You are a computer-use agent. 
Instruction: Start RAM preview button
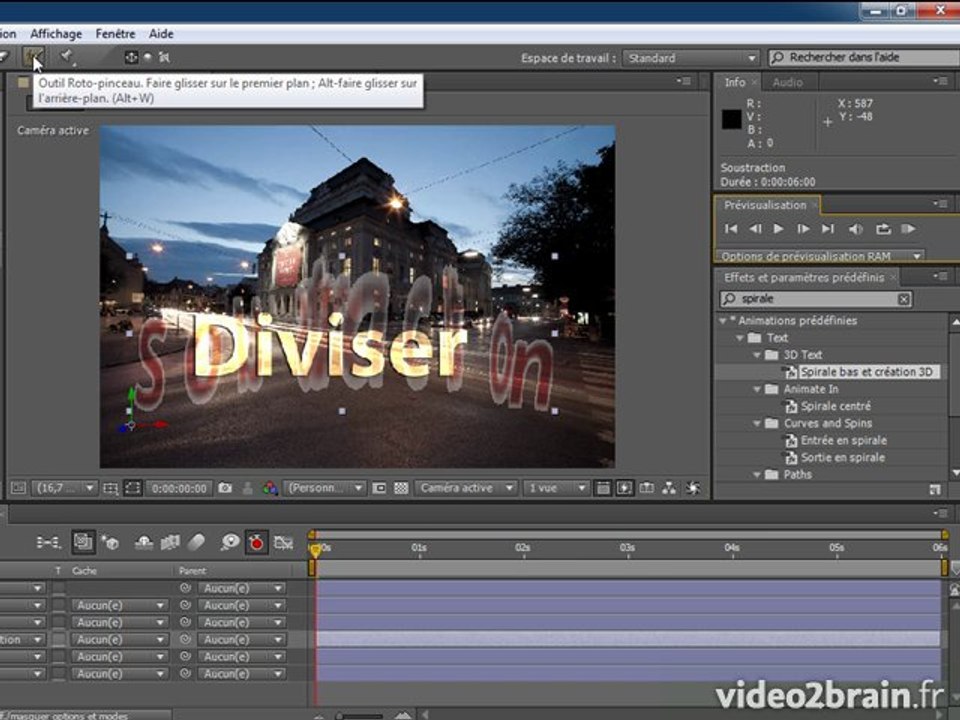pyautogui.click(x=908, y=229)
